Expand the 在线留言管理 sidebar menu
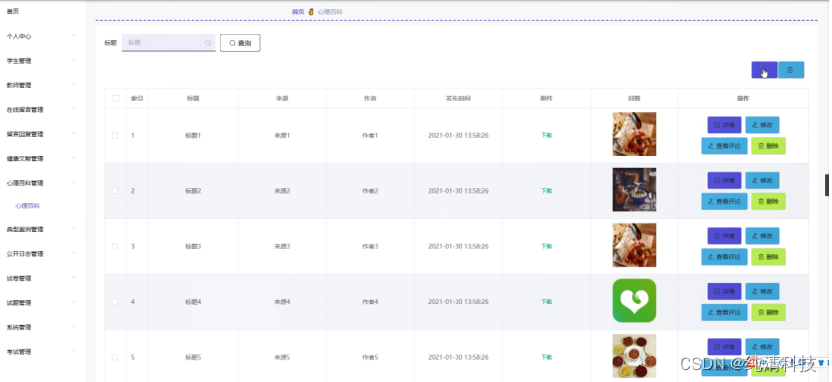This screenshot has height=382, width=832. click(41, 109)
